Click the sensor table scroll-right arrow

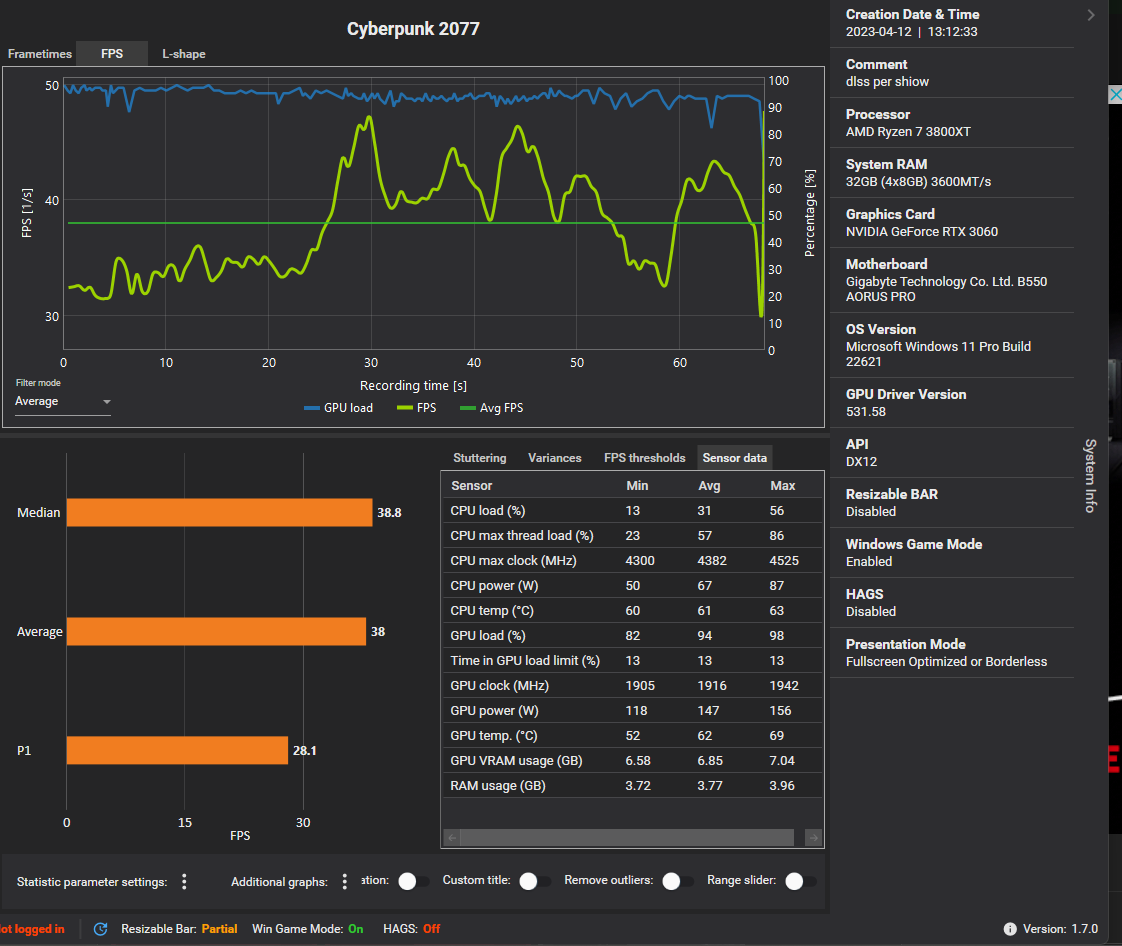pos(814,837)
